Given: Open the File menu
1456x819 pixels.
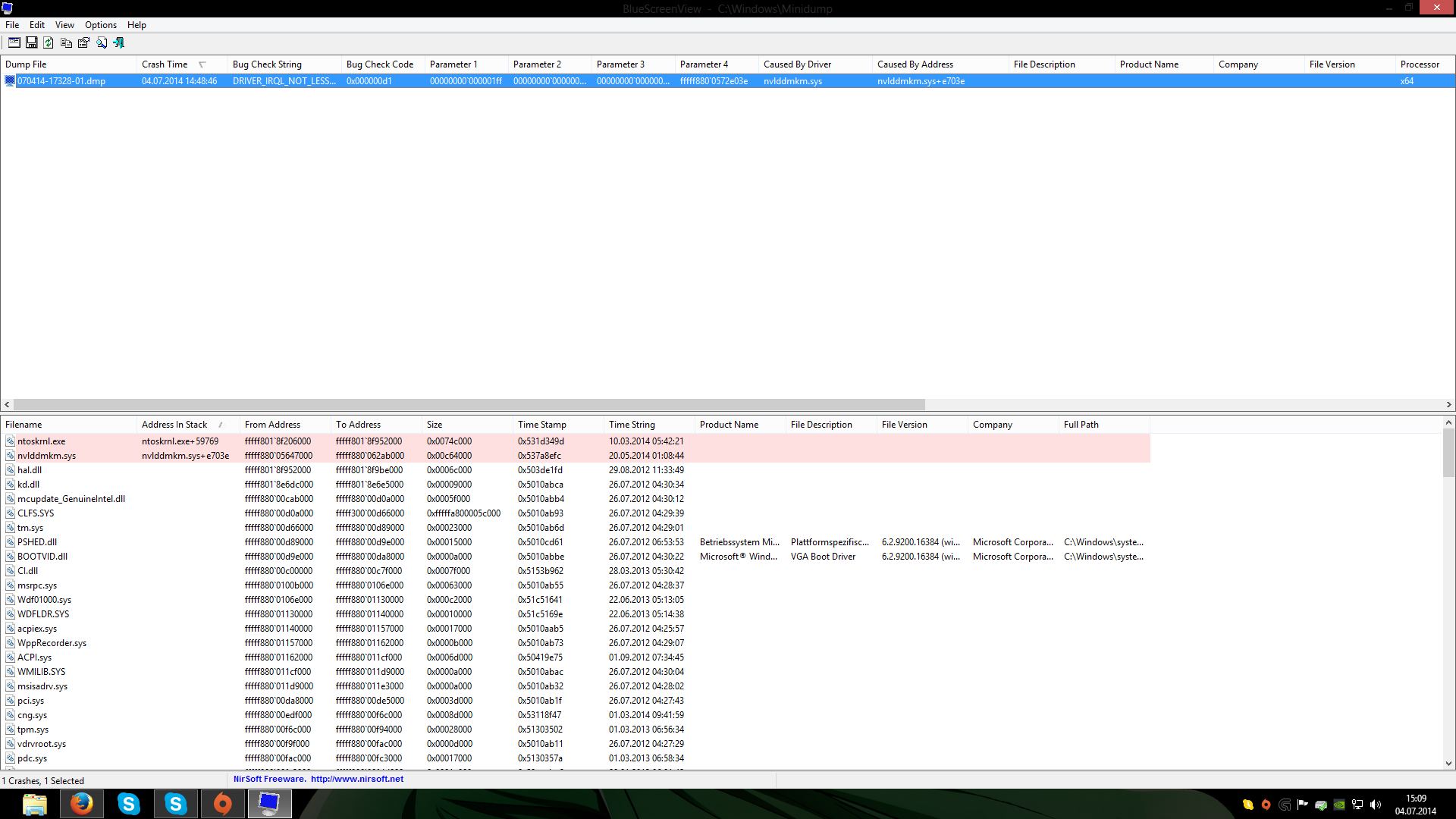Looking at the screenshot, I should (12, 25).
